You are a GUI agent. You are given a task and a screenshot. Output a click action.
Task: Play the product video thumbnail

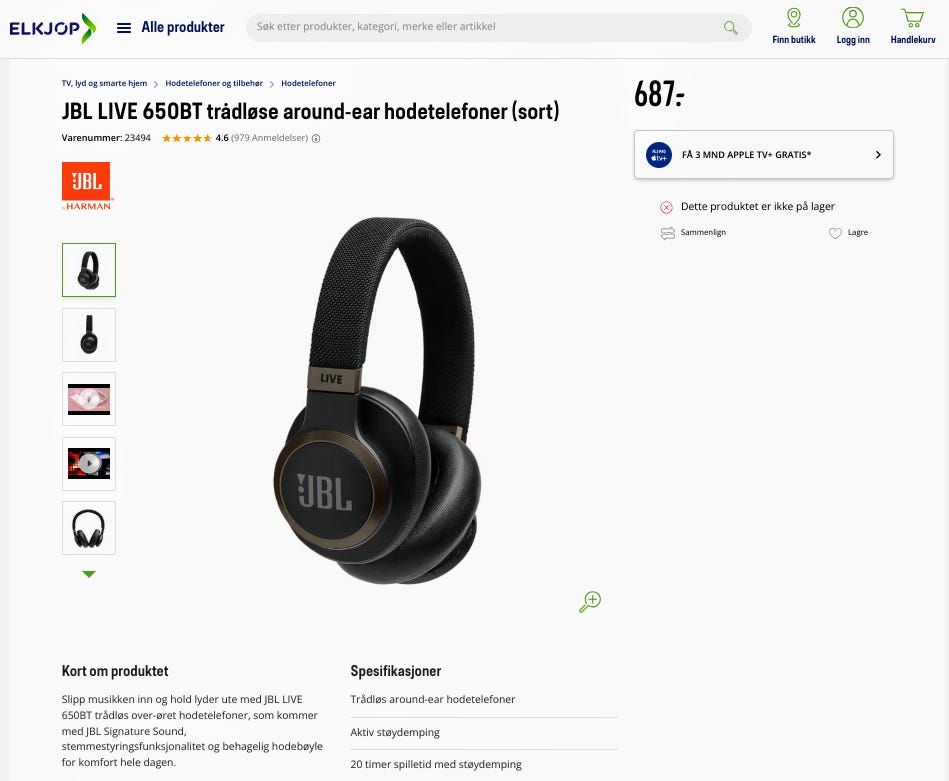pyautogui.click(x=89, y=464)
